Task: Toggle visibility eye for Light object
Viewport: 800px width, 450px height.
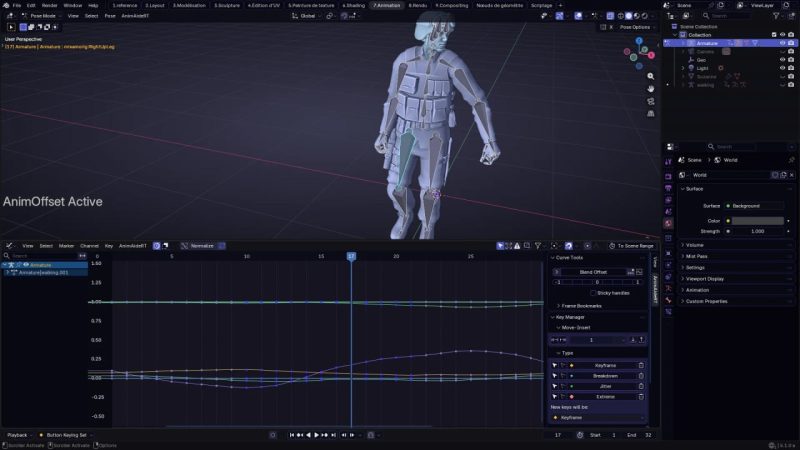Action: (x=782, y=68)
